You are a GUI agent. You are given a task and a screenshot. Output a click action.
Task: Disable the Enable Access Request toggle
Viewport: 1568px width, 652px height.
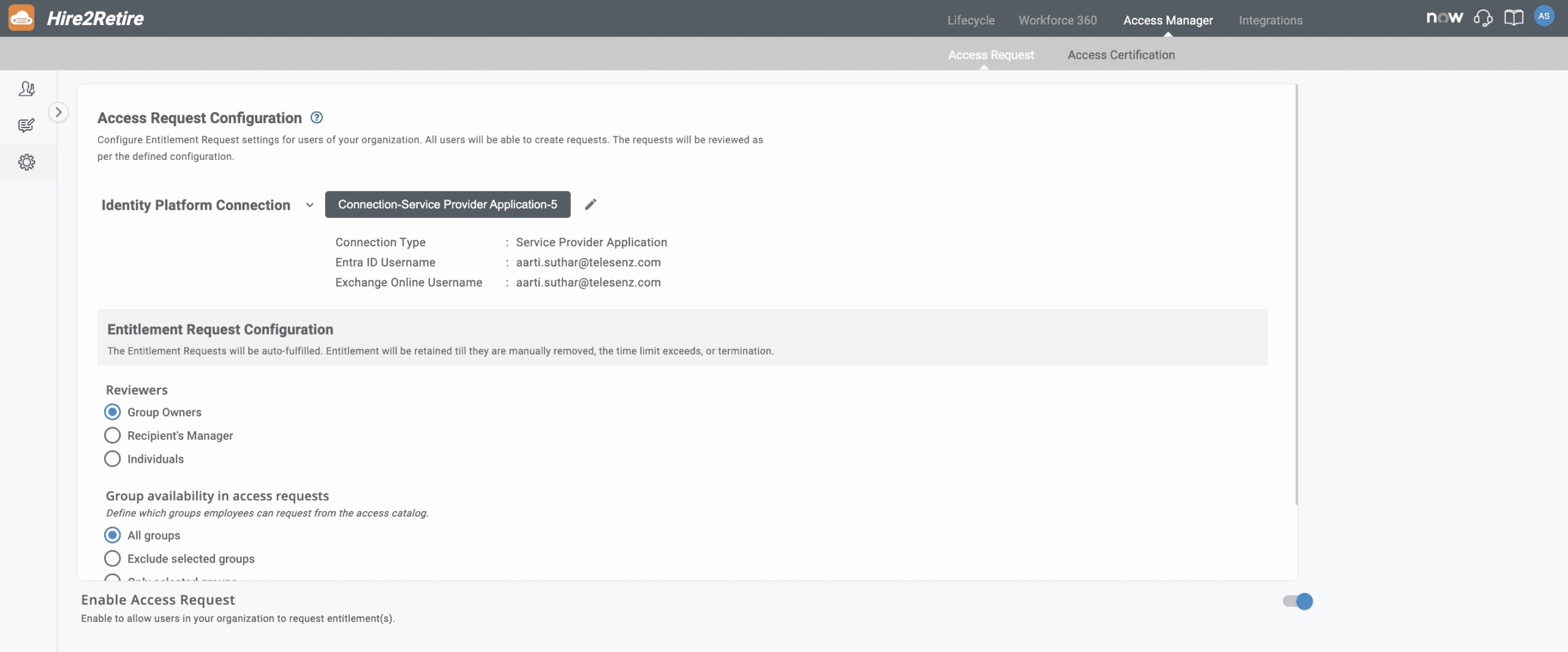click(1296, 601)
